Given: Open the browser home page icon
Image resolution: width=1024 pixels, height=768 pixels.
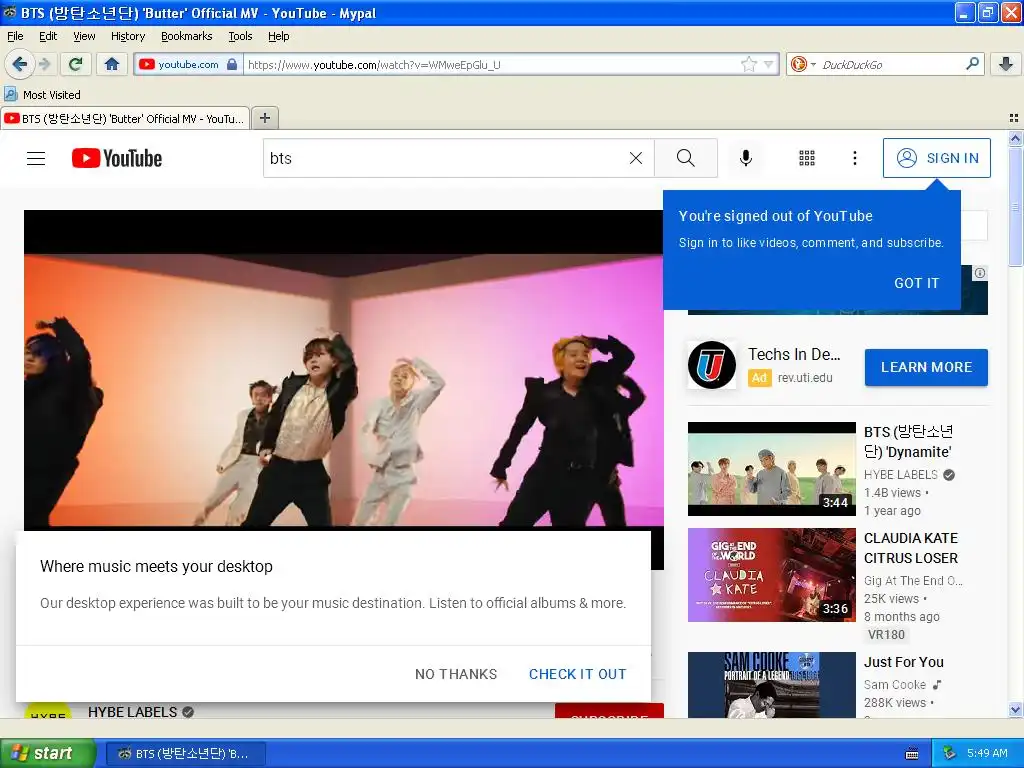Looking at the screenshot, I should coord(112,64).
